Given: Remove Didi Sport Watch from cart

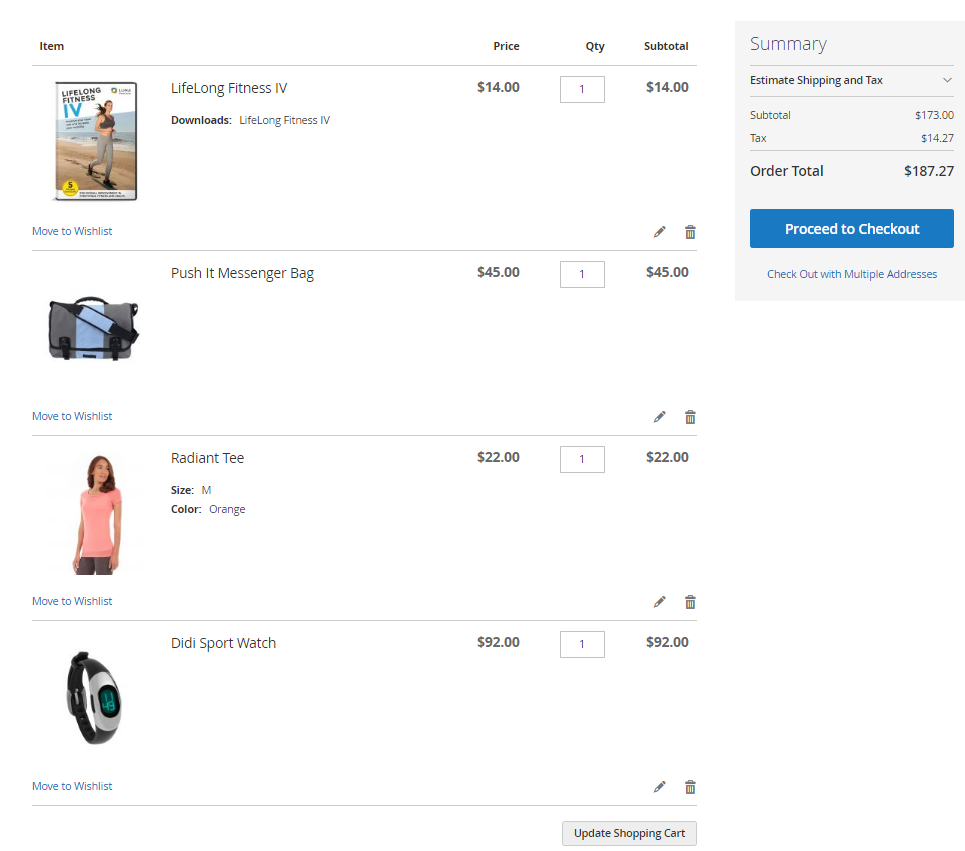Looking at the screenshot, I should [x=690, y=787].
